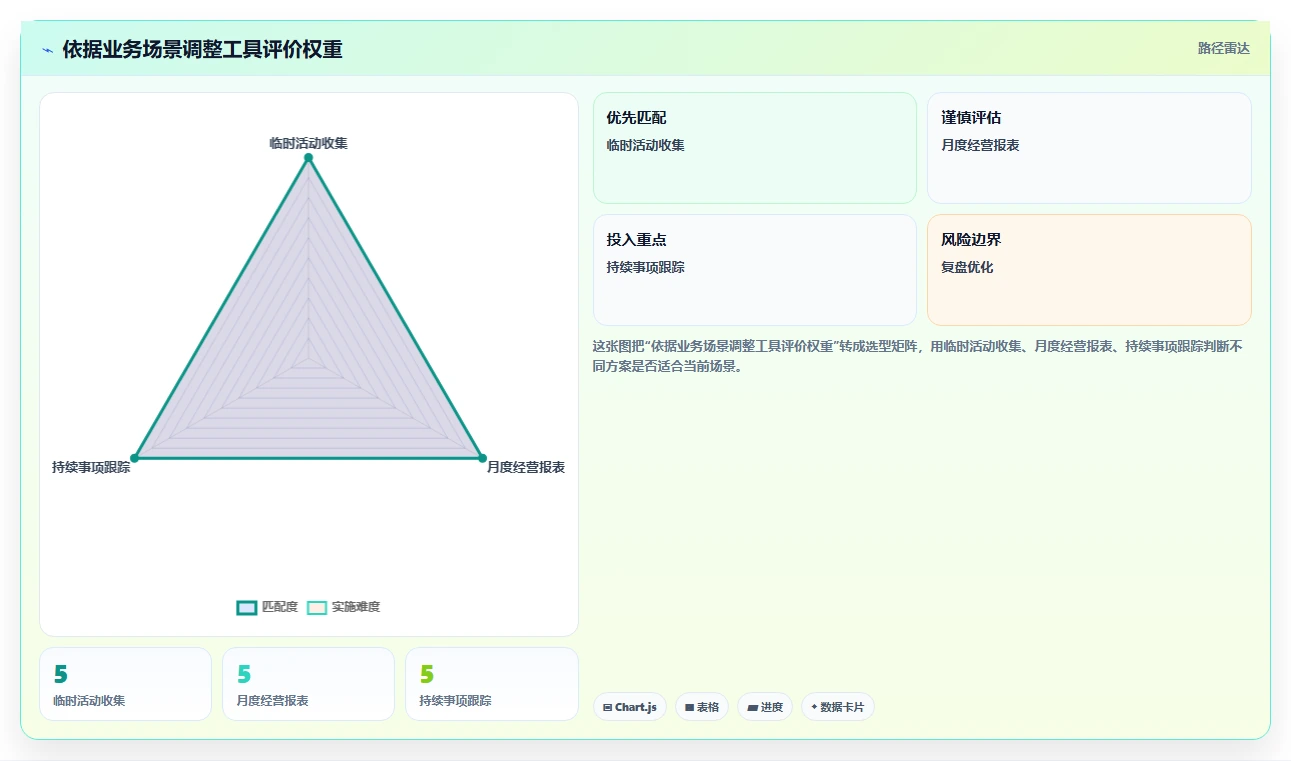Click the description paragraph starting with 这张图把
Screen dimensions: 1291x761
click(x=918, y=356)
